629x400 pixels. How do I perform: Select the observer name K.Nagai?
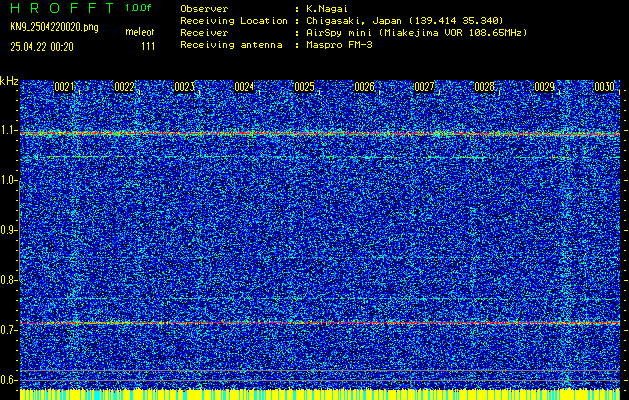[x=329, y=9]
